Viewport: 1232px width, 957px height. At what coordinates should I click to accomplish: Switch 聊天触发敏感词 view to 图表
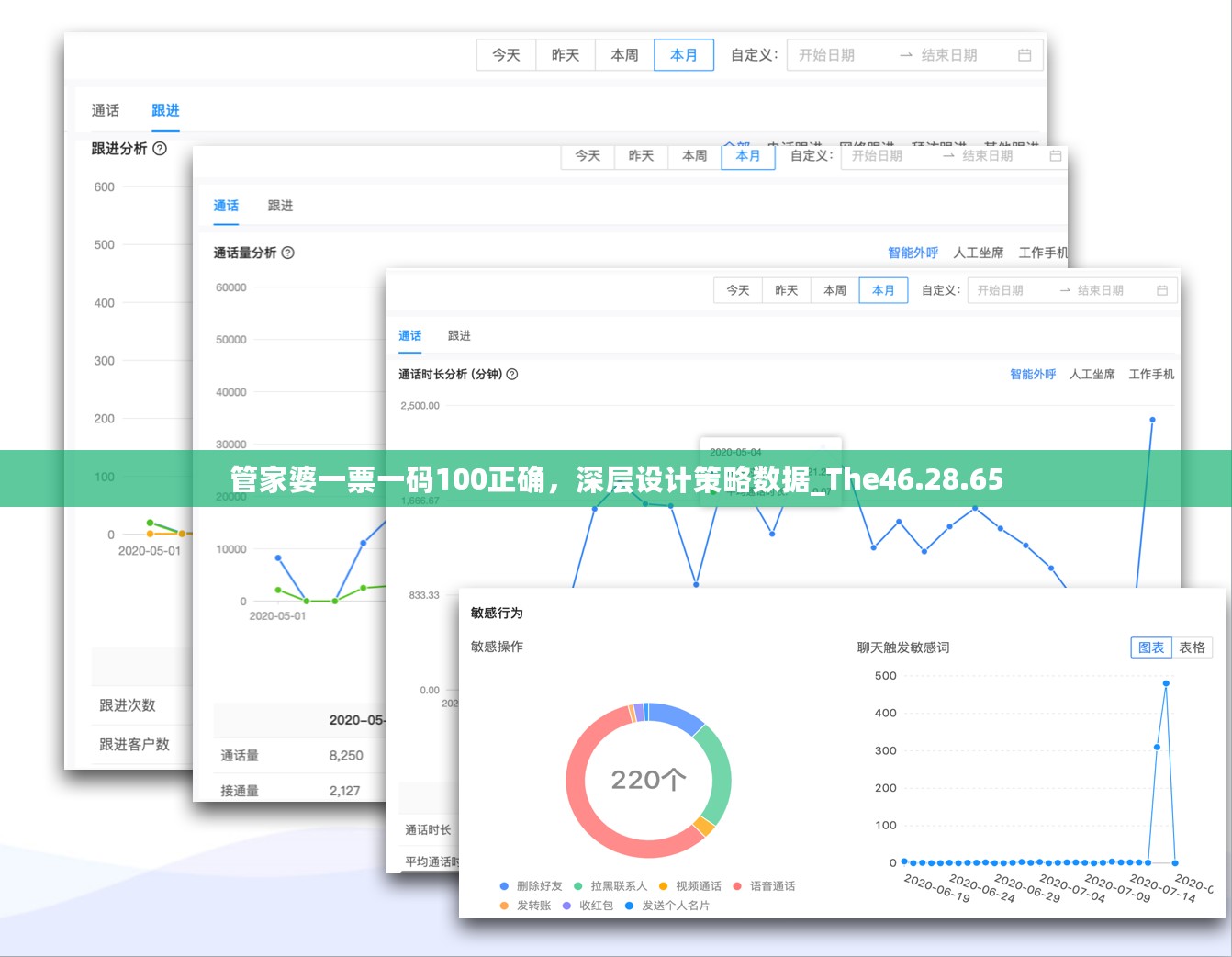coord(1151,647)
